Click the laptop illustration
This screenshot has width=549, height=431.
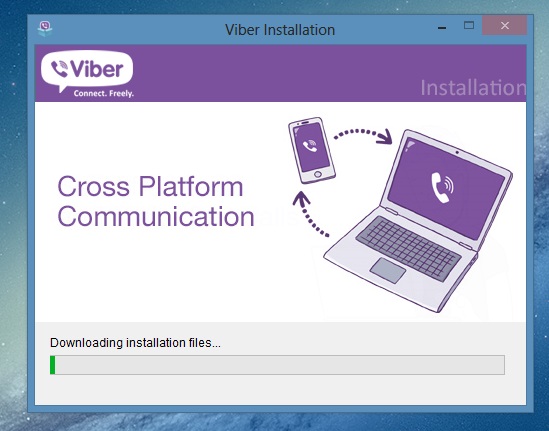tap(418, 221)
